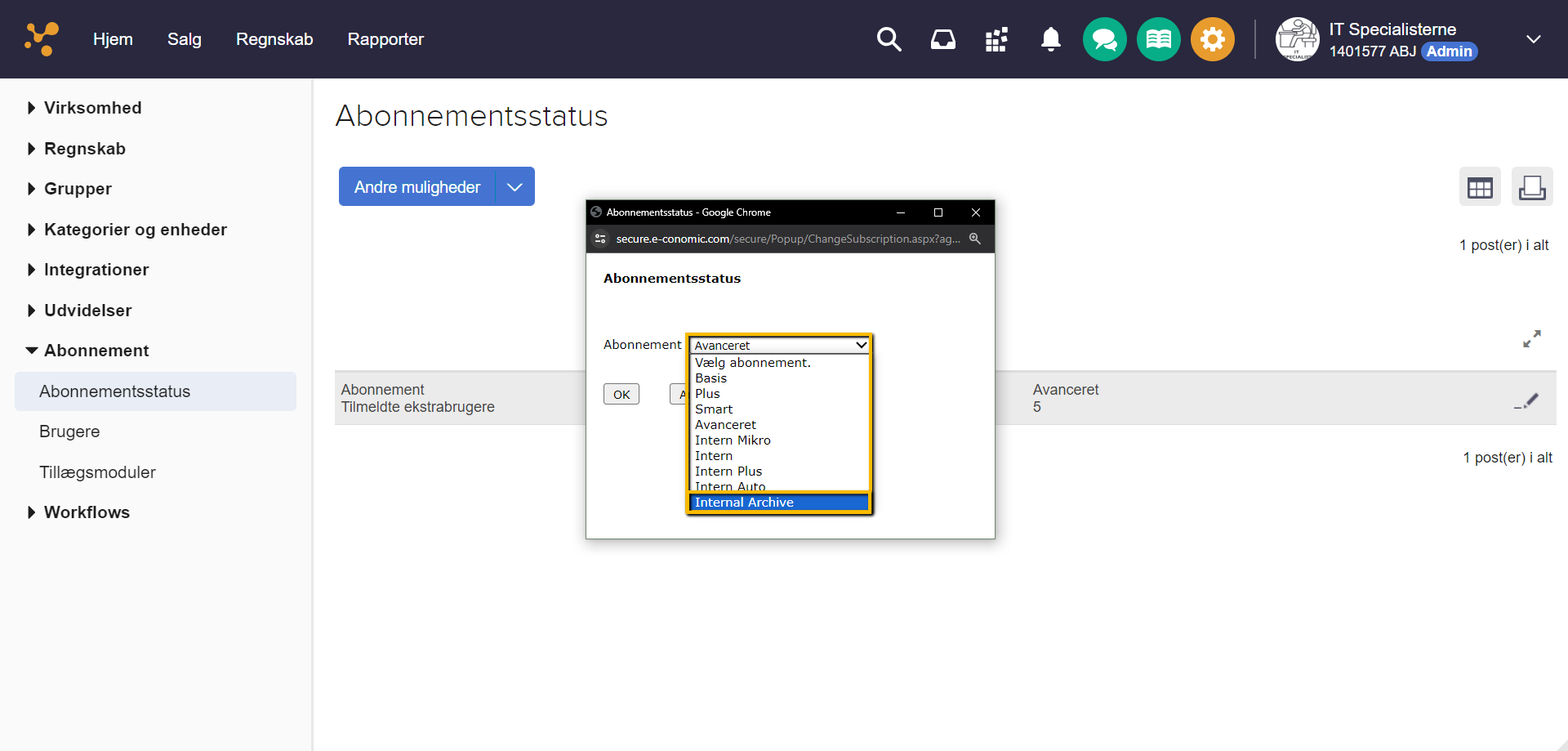Open the apps grid icon
Viewport: 1568px width, 751px height.
coord(996,39)
